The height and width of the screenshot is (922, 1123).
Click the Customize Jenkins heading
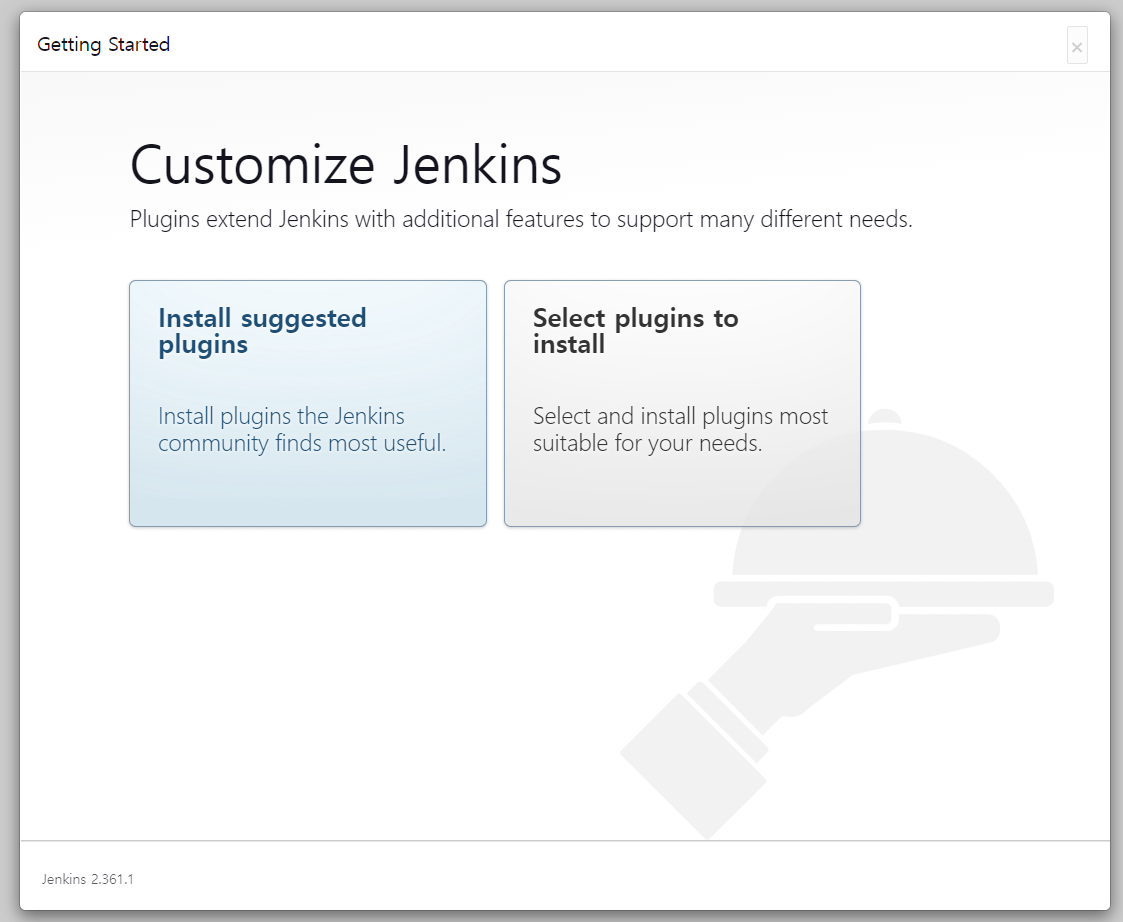tap(346, 165)
